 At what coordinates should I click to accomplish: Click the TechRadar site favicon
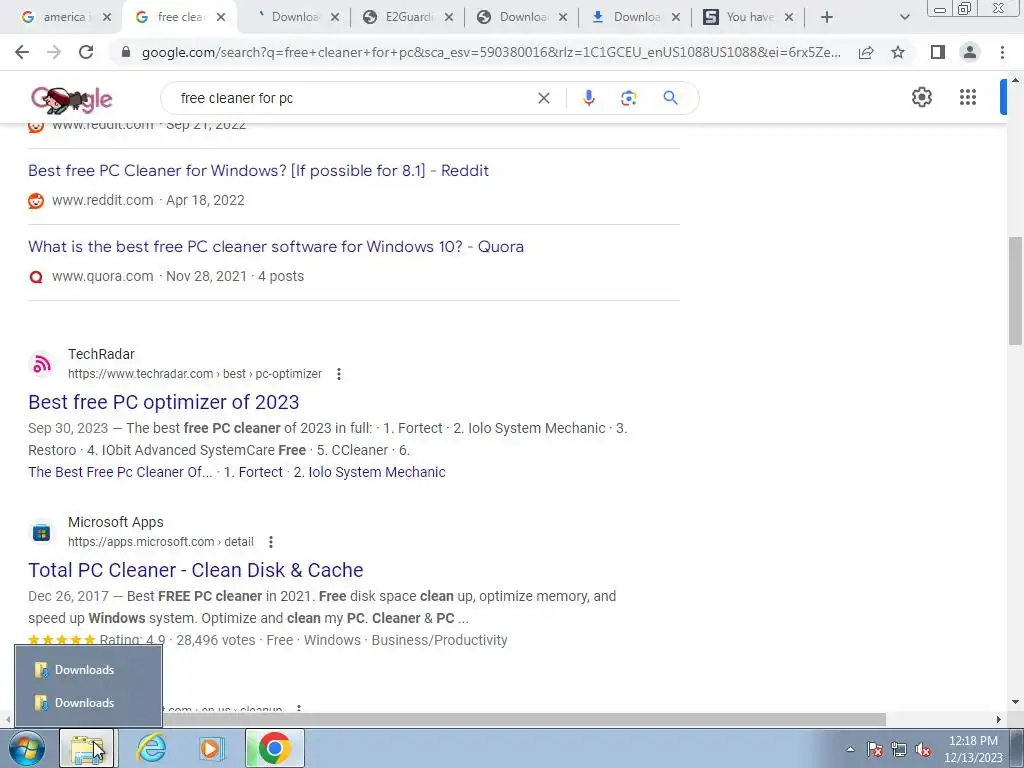(x=42, y=364)
